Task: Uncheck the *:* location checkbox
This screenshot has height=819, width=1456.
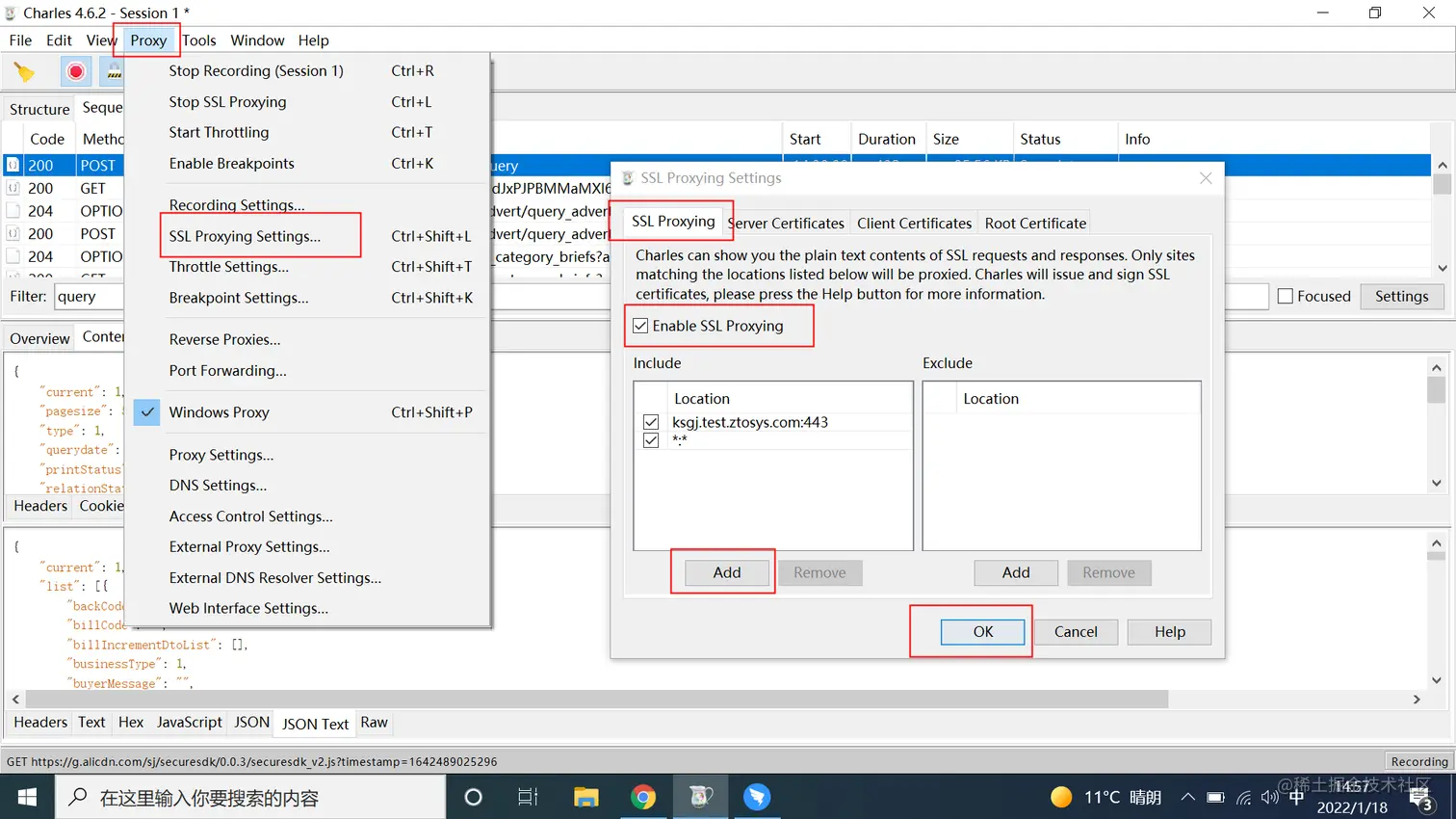Action: [x=651, y=440]
